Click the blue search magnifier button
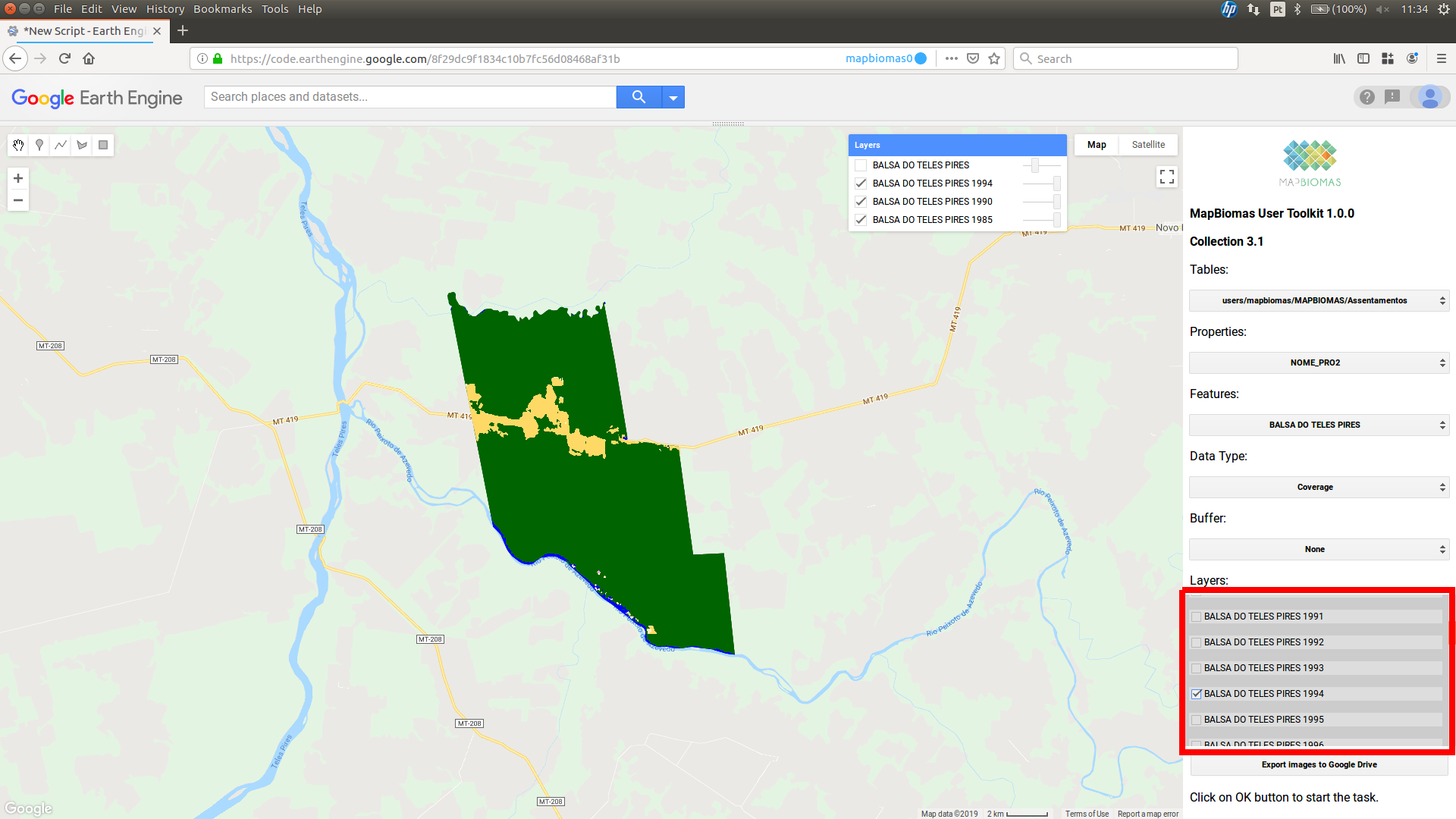The height and width of the screenshot is (819, 1456). pos(639,97)
